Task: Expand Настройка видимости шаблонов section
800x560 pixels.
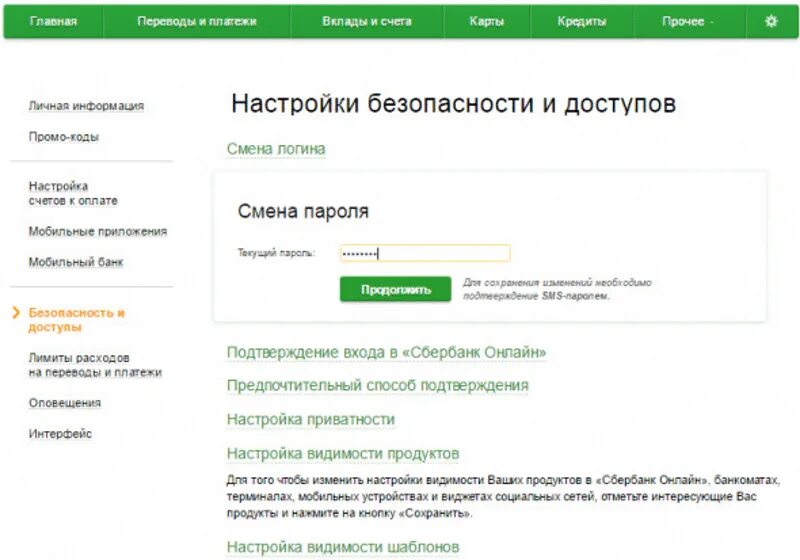Action: 343,547
